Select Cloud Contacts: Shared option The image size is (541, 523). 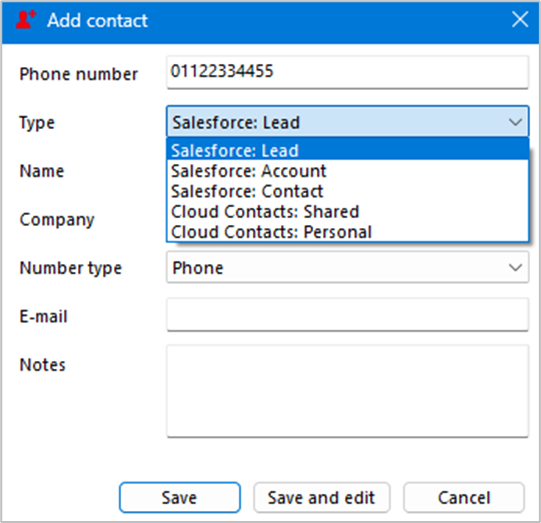[x=347, y=211]
